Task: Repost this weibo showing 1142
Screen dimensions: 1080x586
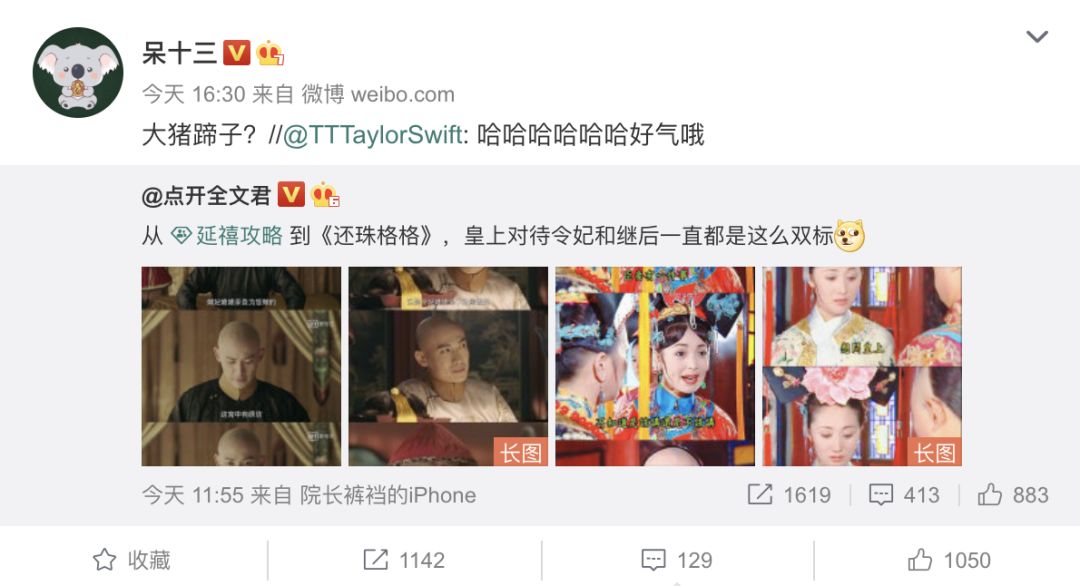Action: (404, 560)
